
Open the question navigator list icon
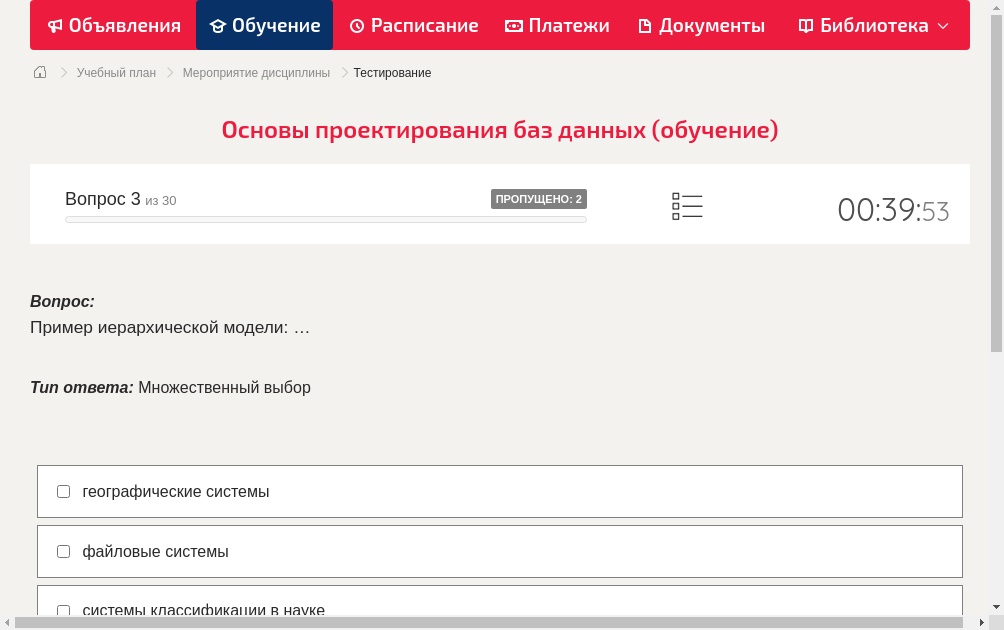[687, 205]
